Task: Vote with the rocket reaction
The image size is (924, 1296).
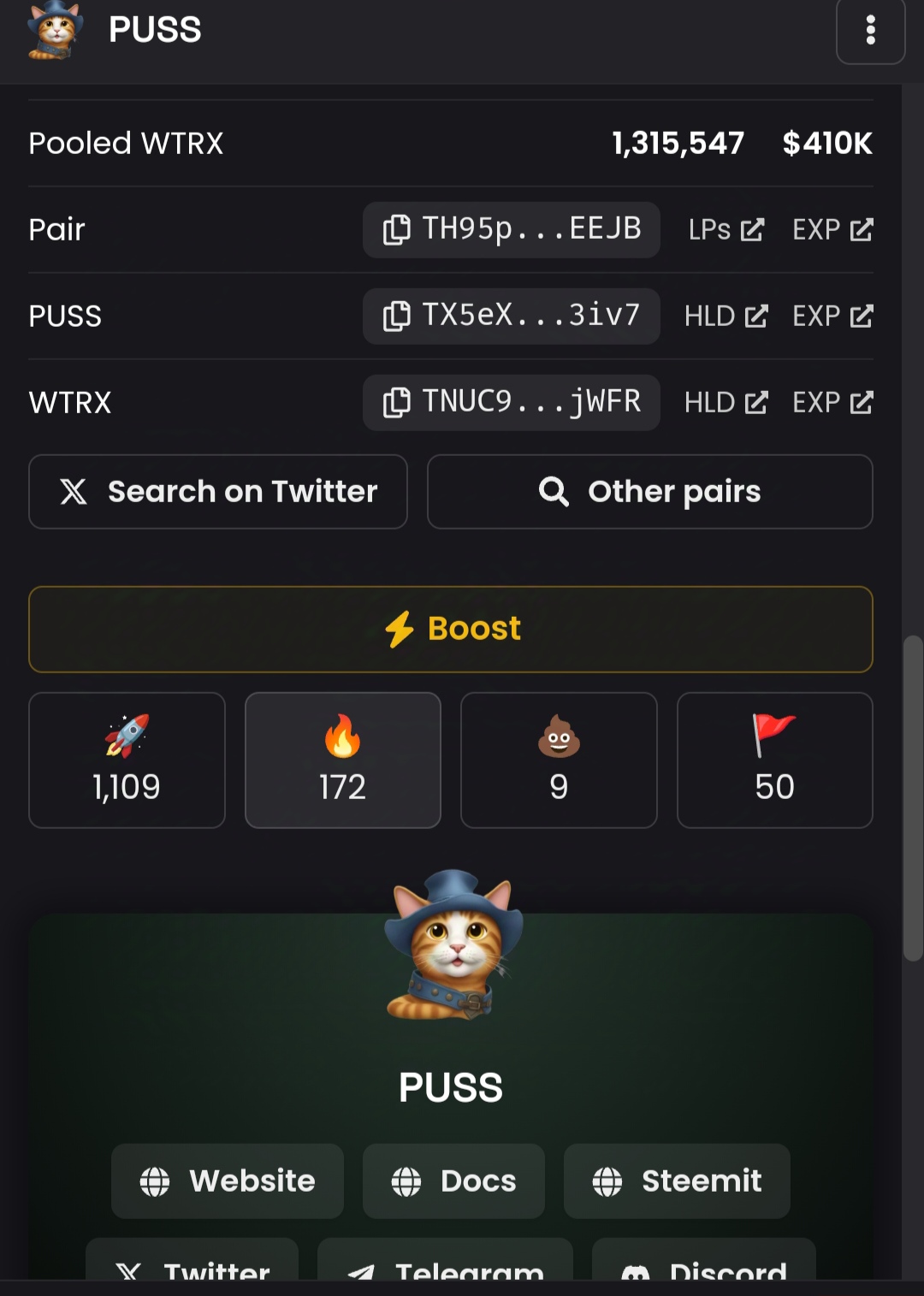Action: [127, 760]
